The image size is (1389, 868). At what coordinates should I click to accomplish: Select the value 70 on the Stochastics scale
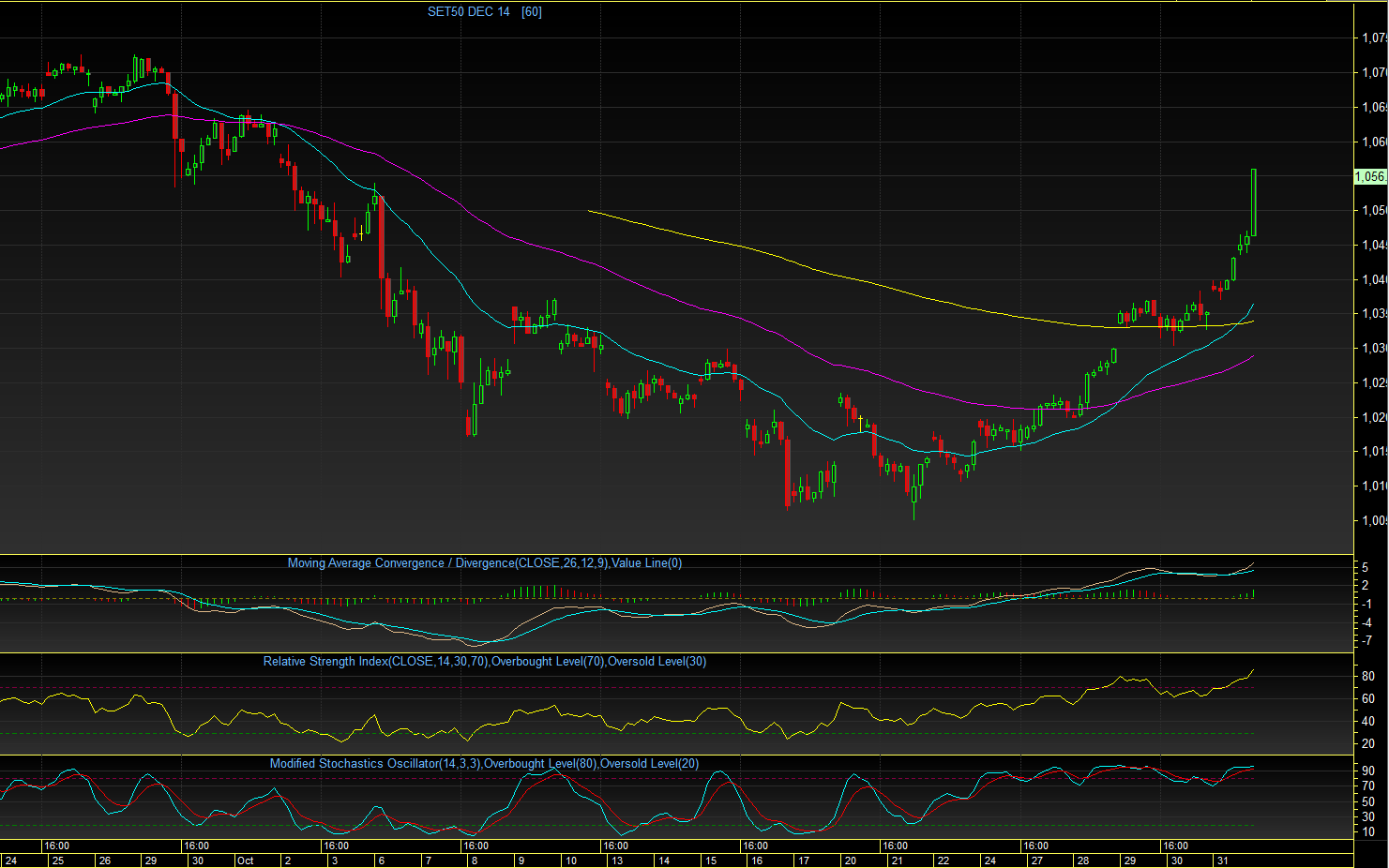tap(1368, 786)
